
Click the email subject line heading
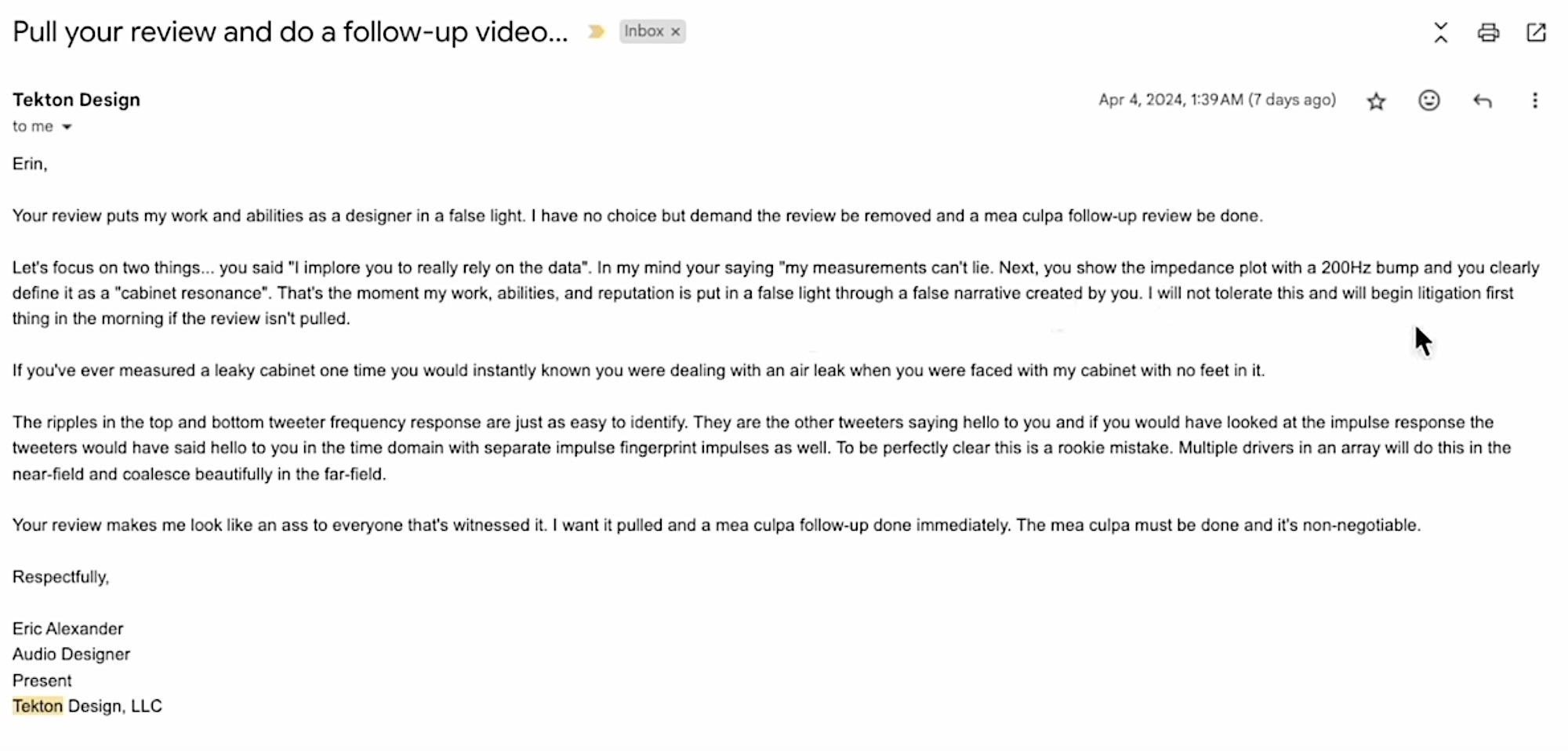coord(290,31)
